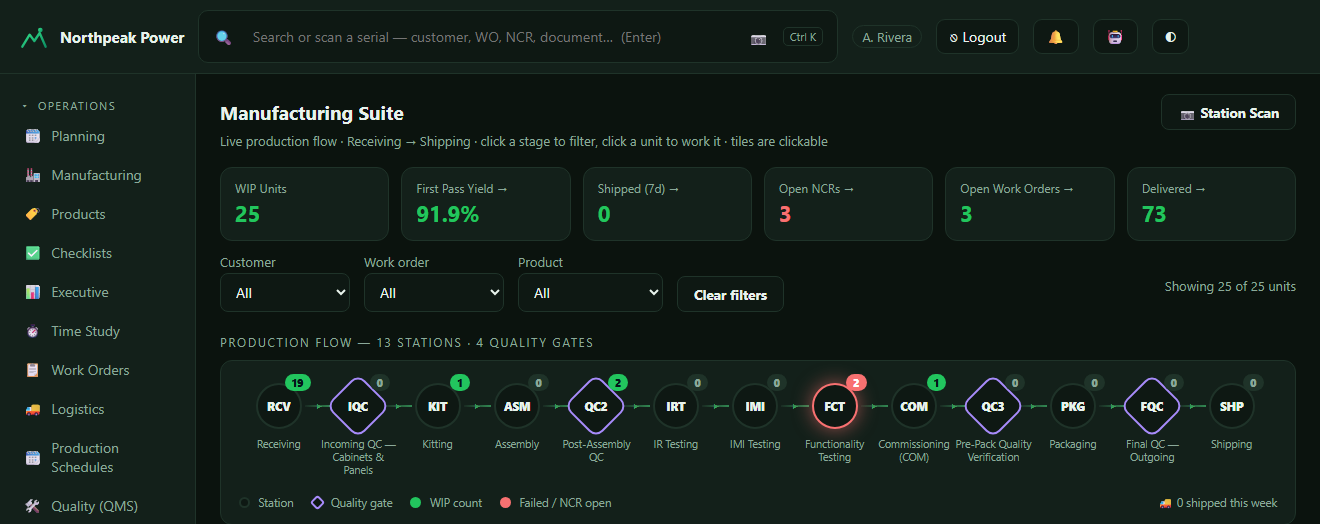The width and height of the screenshot is (1320, 524).
Task: Click the Clear filters button
Action: pos(730,295)
